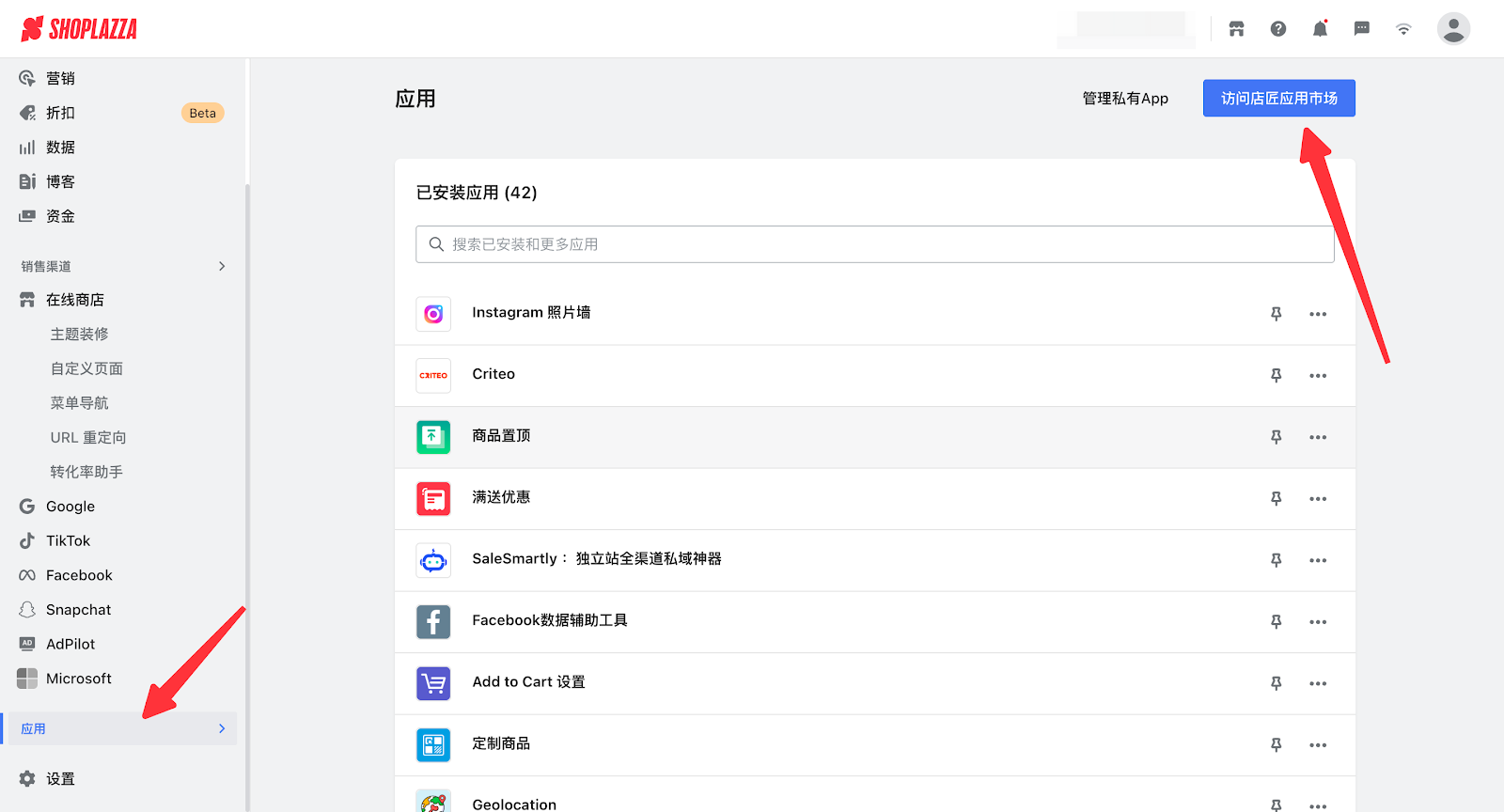Open 管理私有App link
This screenshot has width=1504, height=812.
coord(1125,99)
